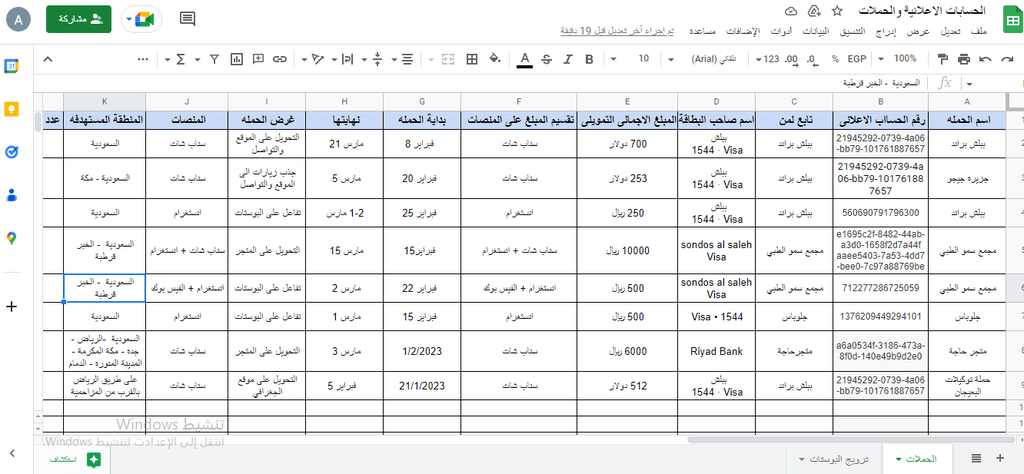Toggle italic formatting
Screen dimensions: 1024x474
(x=568, y=59)
